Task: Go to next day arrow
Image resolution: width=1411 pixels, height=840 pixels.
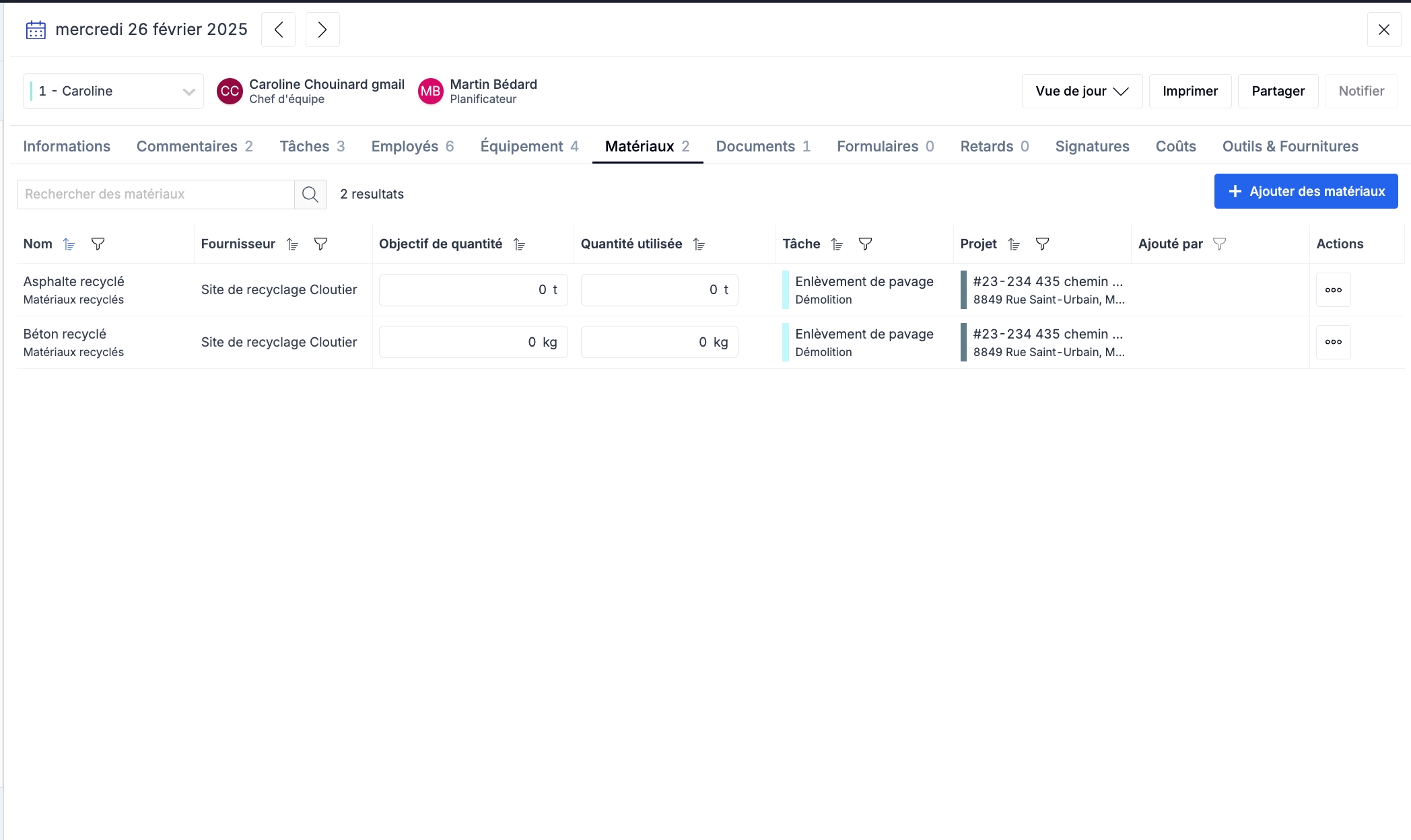Action: (x=322, y=30)
